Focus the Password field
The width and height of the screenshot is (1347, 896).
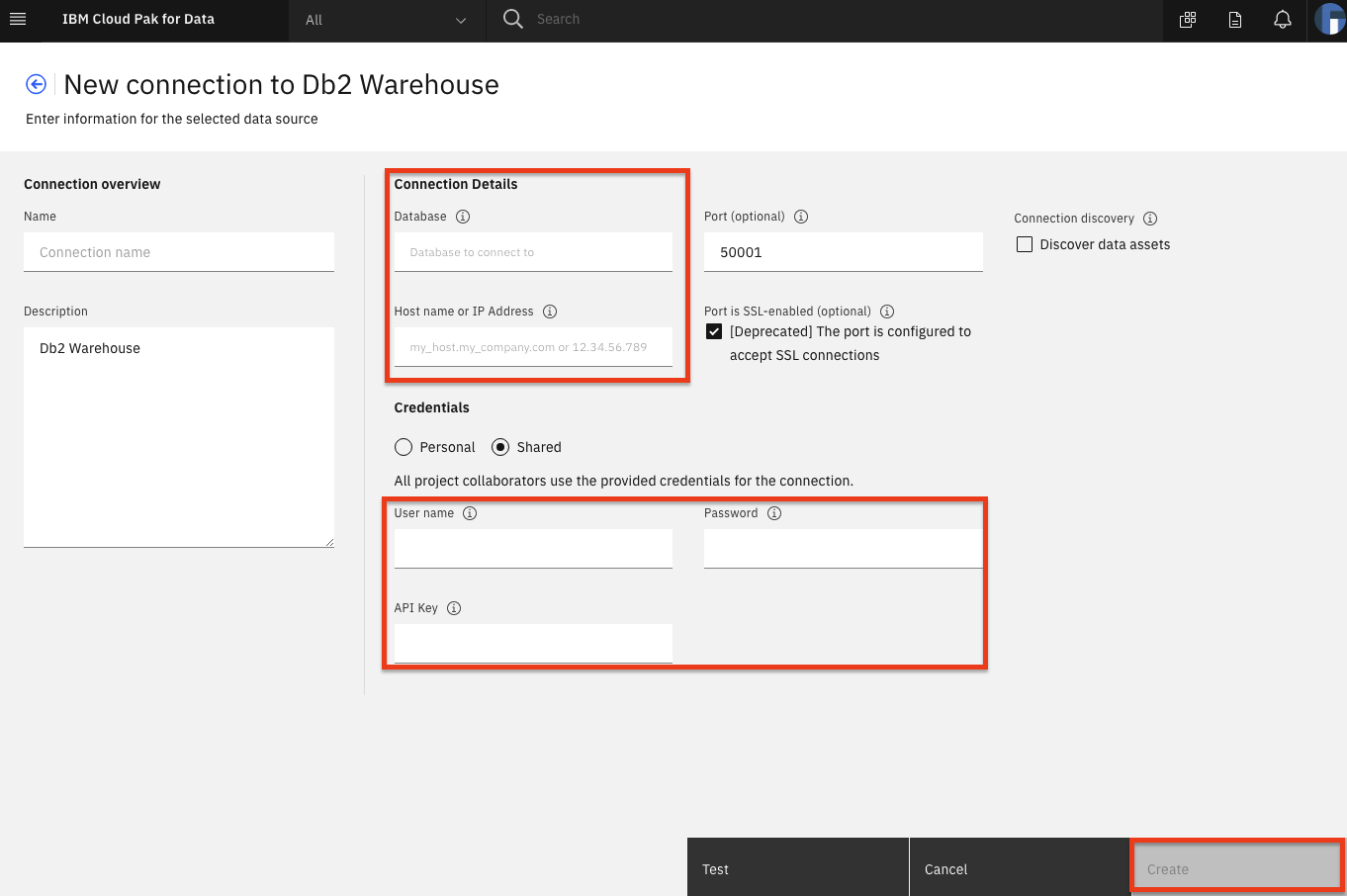pyautogui.click(x=844, y=549)
